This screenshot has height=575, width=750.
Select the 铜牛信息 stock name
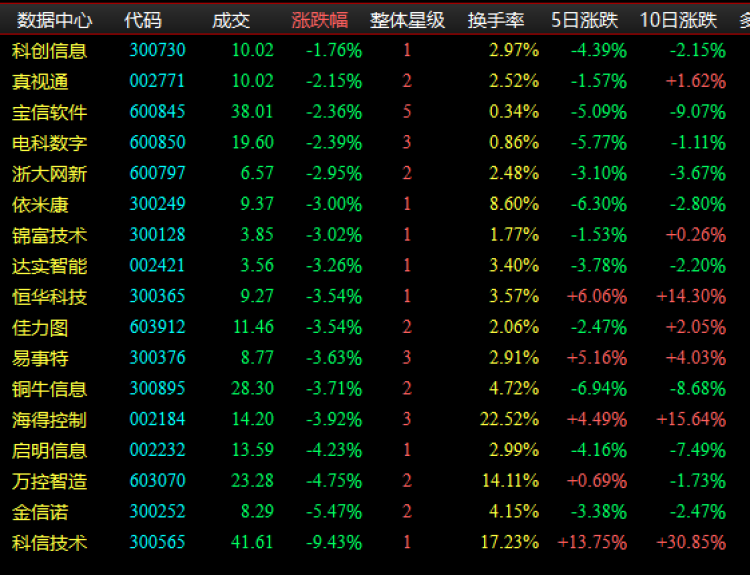tap(49, 389)
